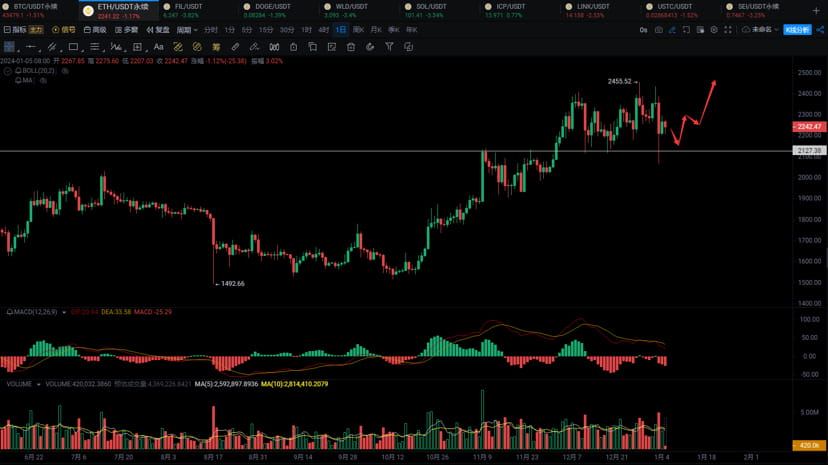The image size is (828, 465).
Task: Select the wave pattern drawing tool
Action: click(116, 47)
